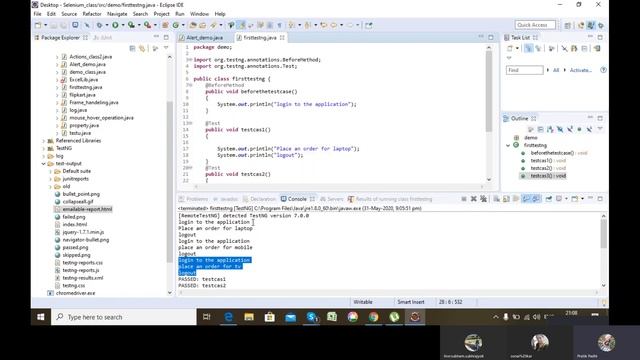
Task: Click the Debug bug icon in the toolbar
Action: coord(99,25)
